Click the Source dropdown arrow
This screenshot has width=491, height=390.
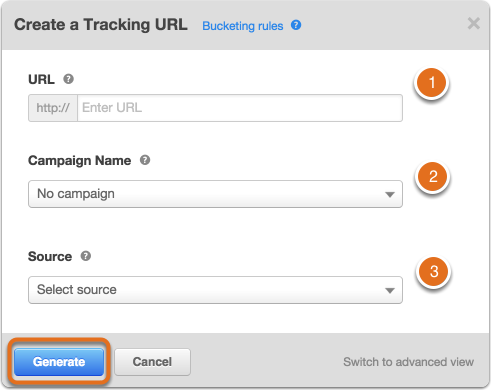tap(390, 290)
